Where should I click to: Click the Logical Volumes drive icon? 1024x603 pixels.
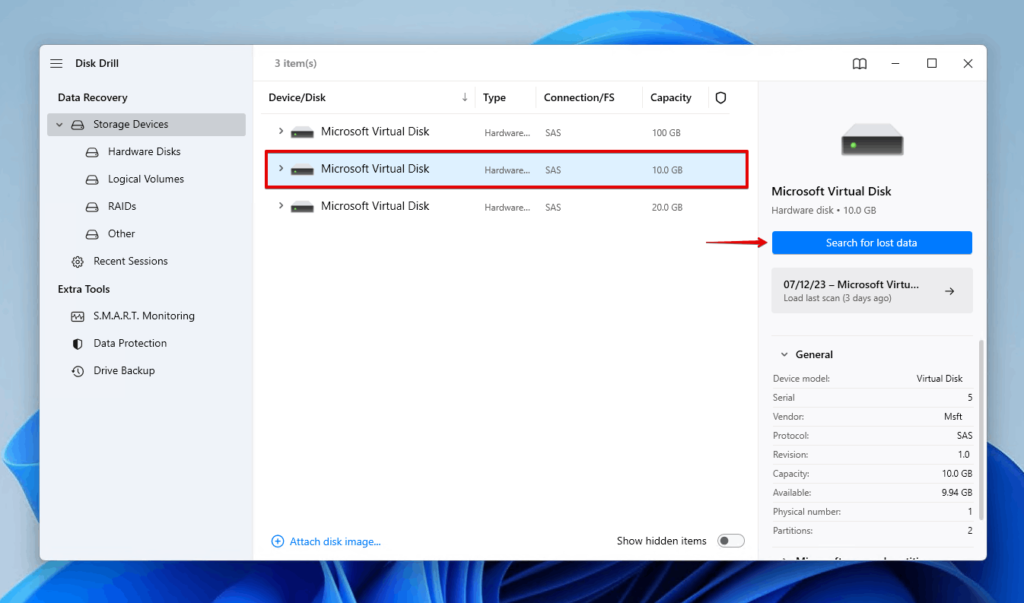click(x=92, y=179)
